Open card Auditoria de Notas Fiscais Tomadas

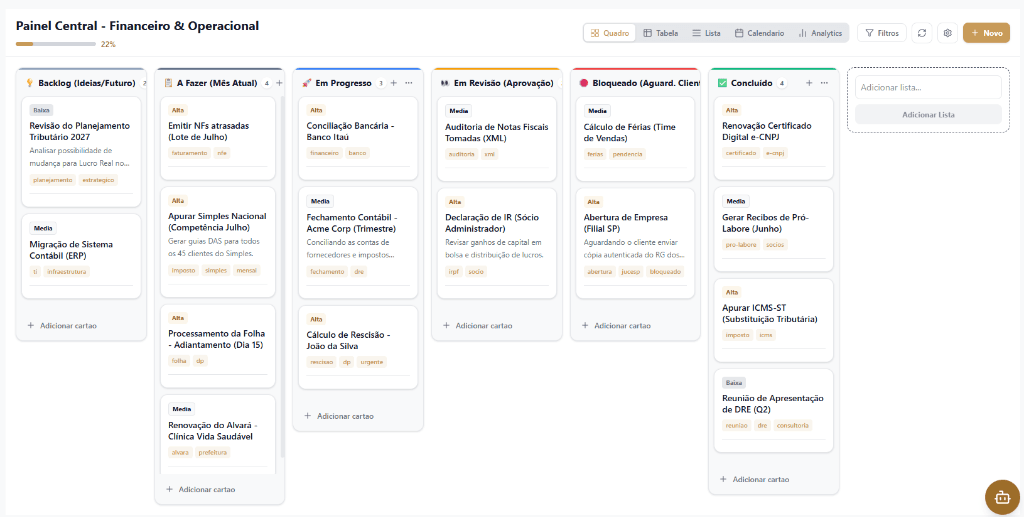click(497, 139)
